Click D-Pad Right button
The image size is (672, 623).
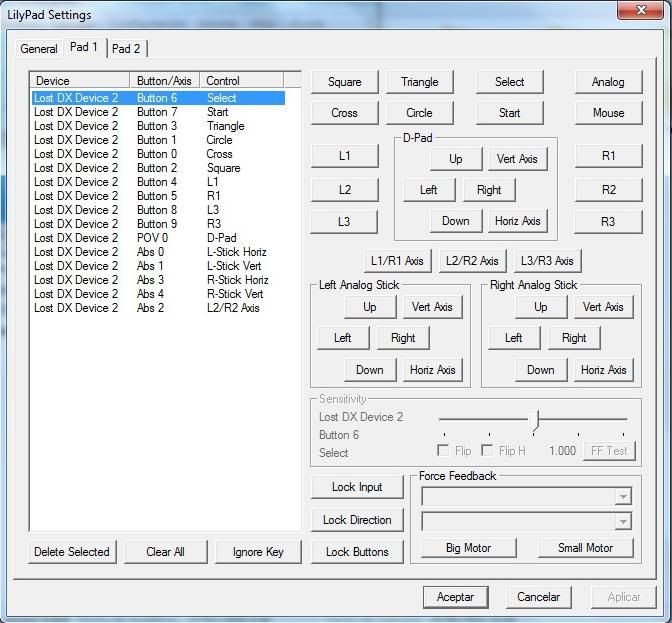pos(489,190)
